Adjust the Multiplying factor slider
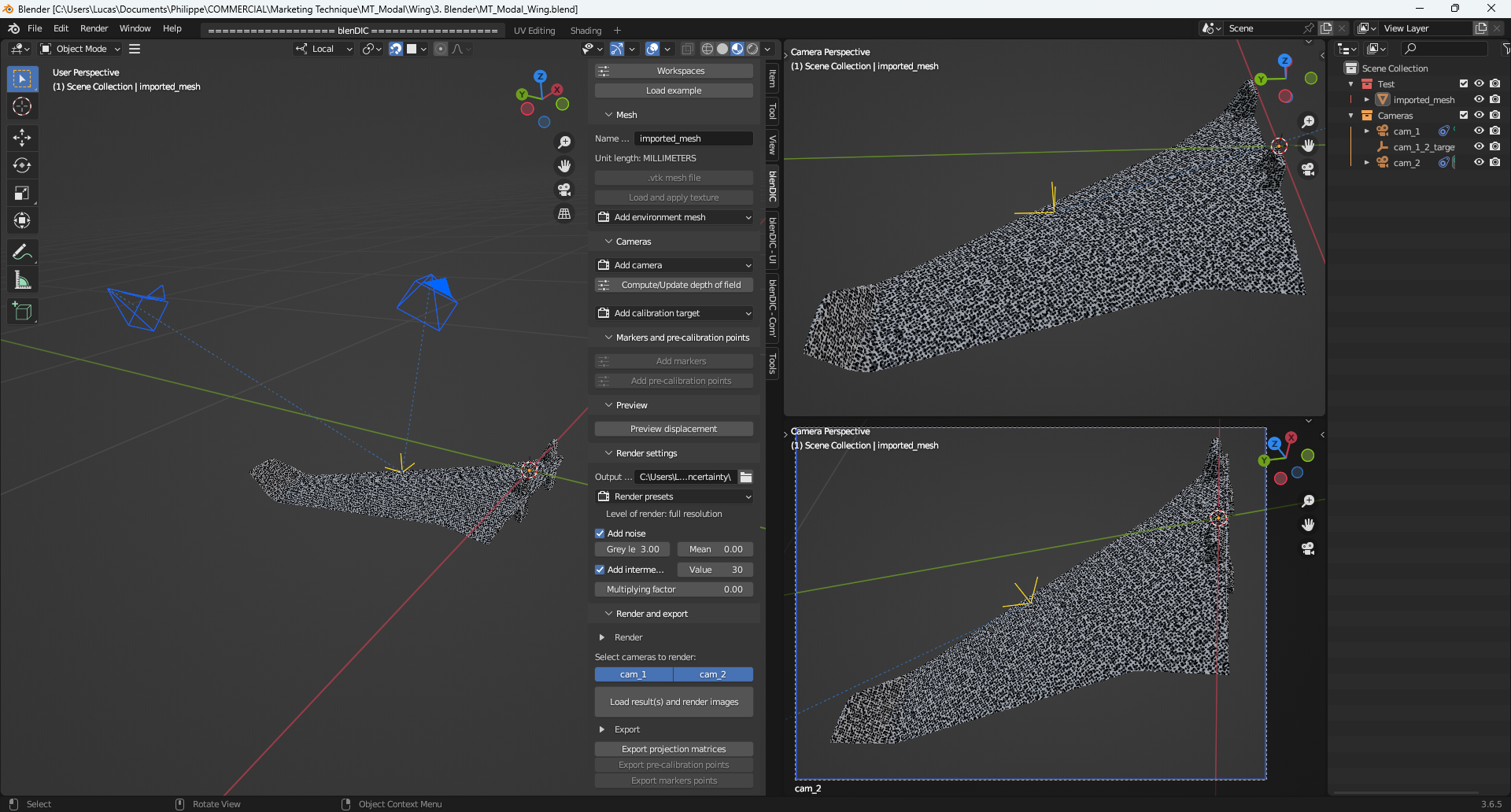Screen dimensions: 1511x812 coord(674,589)
